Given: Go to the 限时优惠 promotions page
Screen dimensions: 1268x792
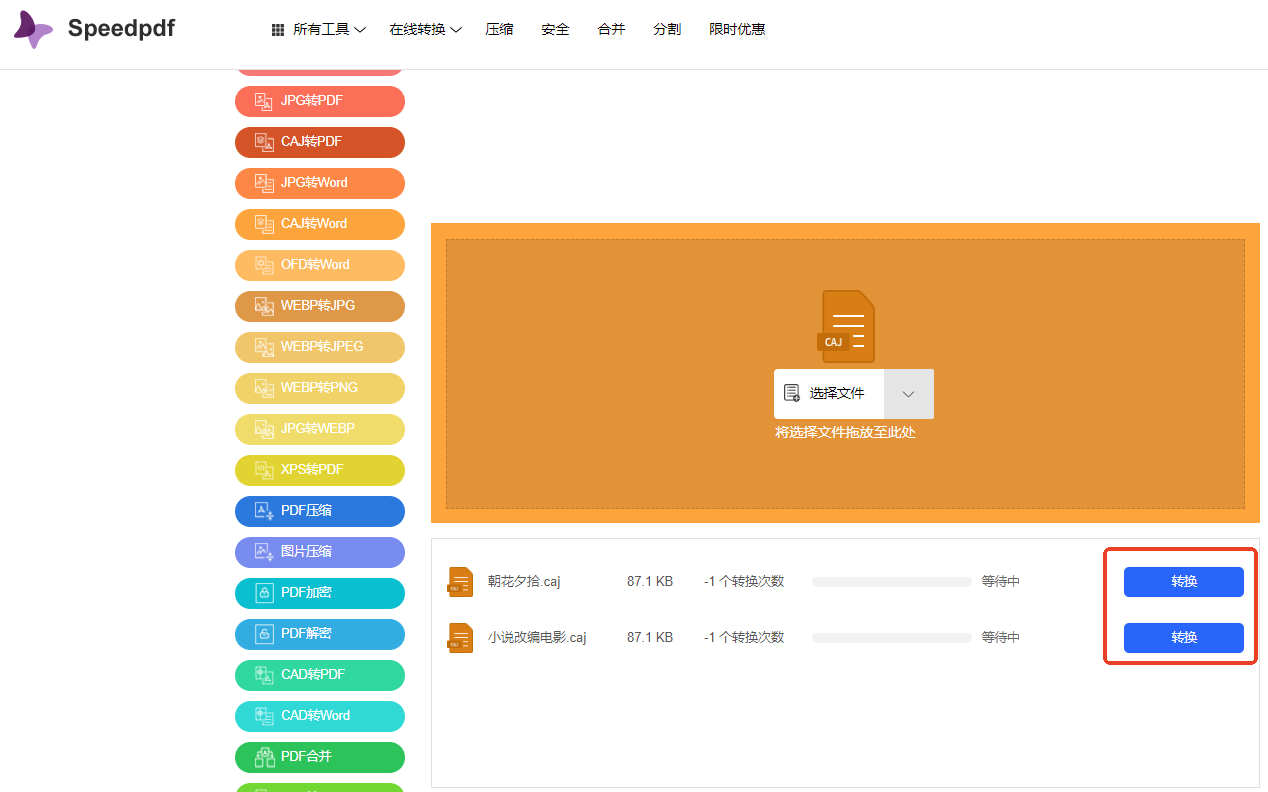Looking at the screenshot, I should (736, 29).
